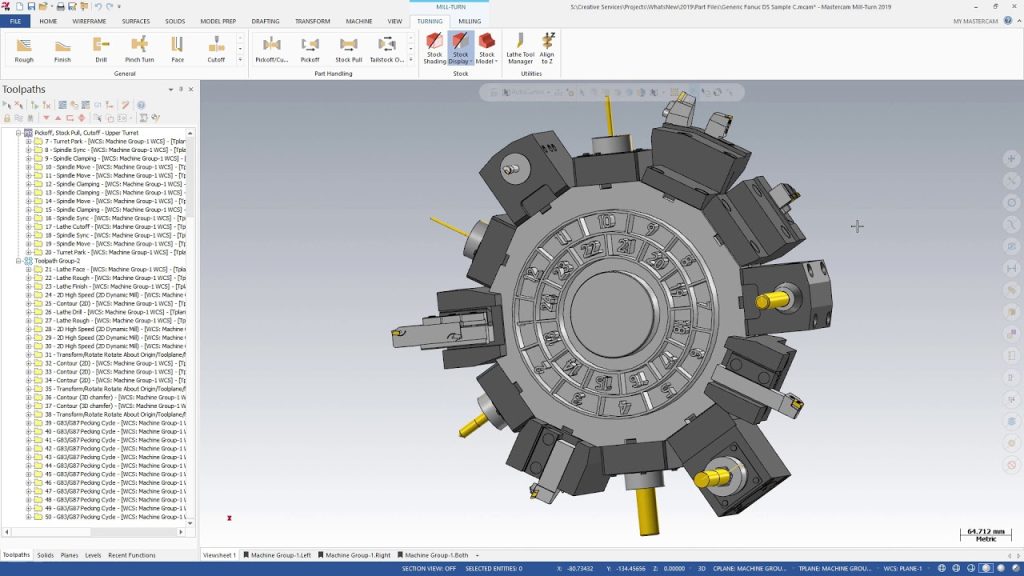Image resolution: width=1024 pixels, height=576 pixels.
Task: Click the 3D mode toggle in status bar
Action: pos(701,569)
